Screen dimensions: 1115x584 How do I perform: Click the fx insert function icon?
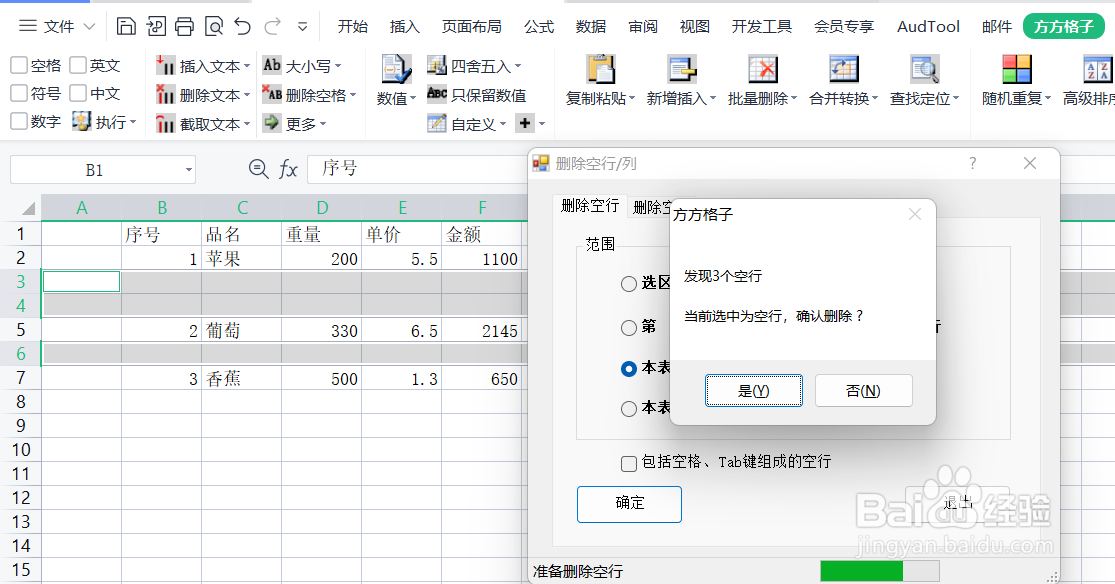click(x=288, y=169)
